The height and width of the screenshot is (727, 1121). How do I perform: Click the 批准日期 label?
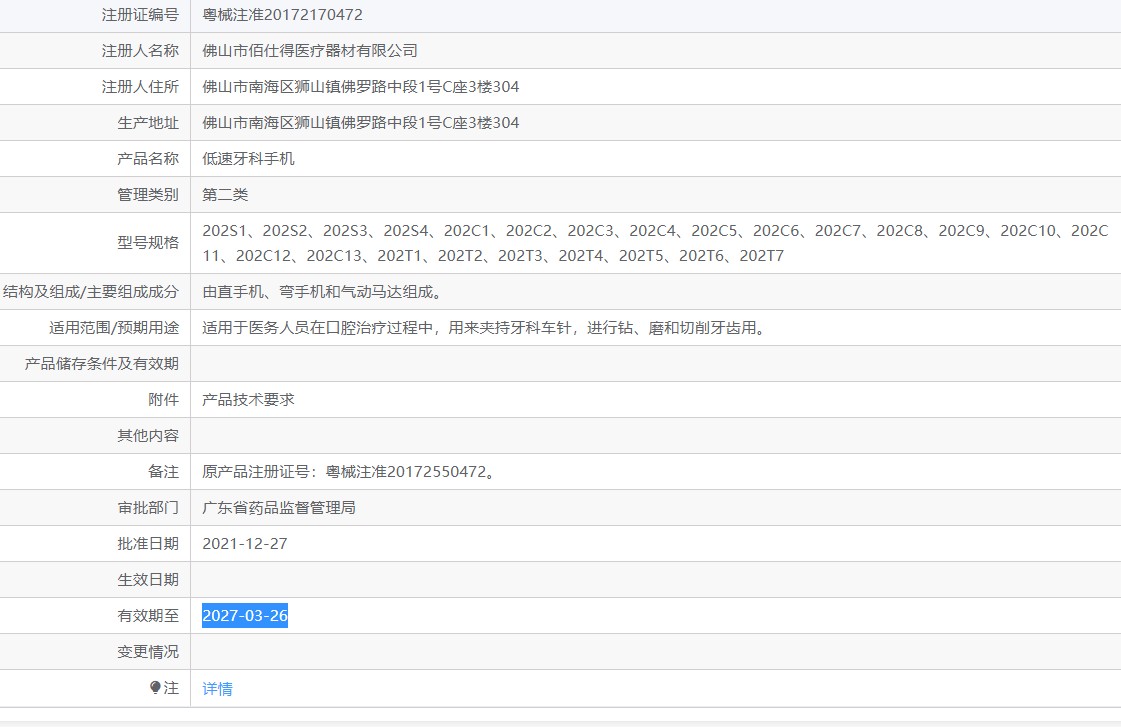click(x=148, y=544)
